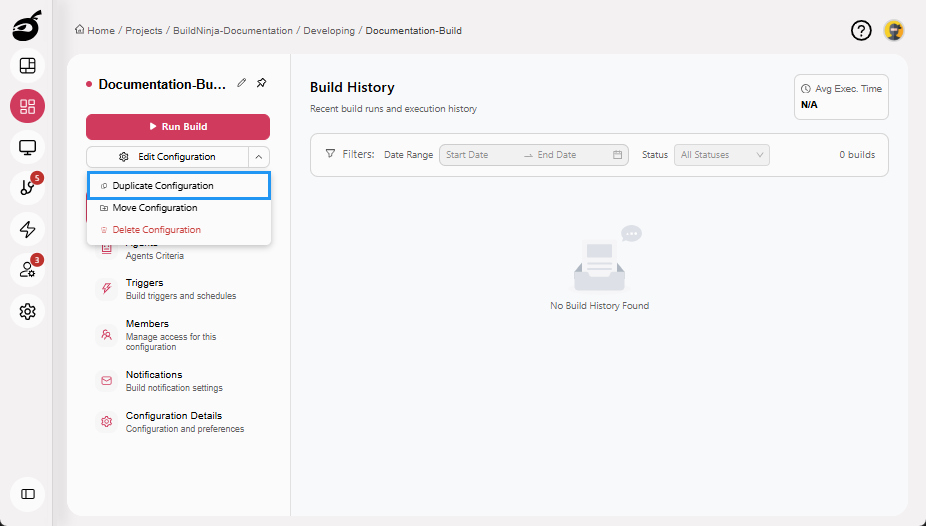Click the Avg Exec. Time clock icon
Viewport: 926px width, 526px height.
click(806, 89)
